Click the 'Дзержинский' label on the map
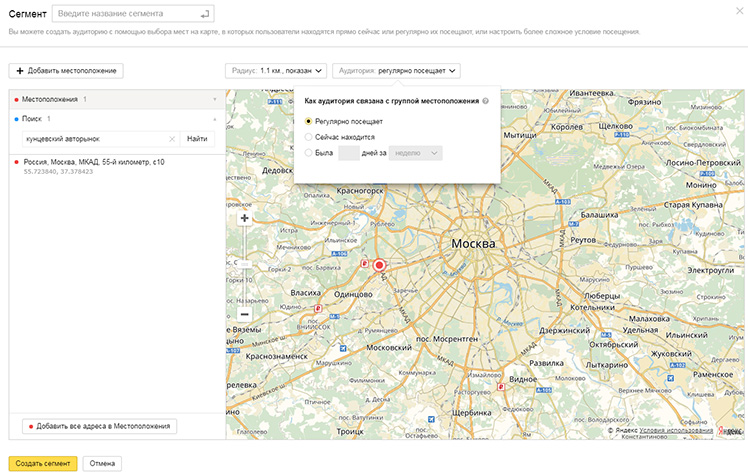This screenshot has height=474, width=748. point(564,330)
